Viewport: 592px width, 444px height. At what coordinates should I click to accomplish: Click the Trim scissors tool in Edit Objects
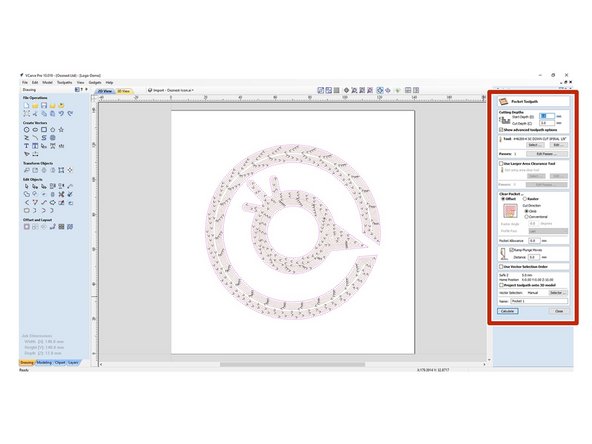(61, 194)
